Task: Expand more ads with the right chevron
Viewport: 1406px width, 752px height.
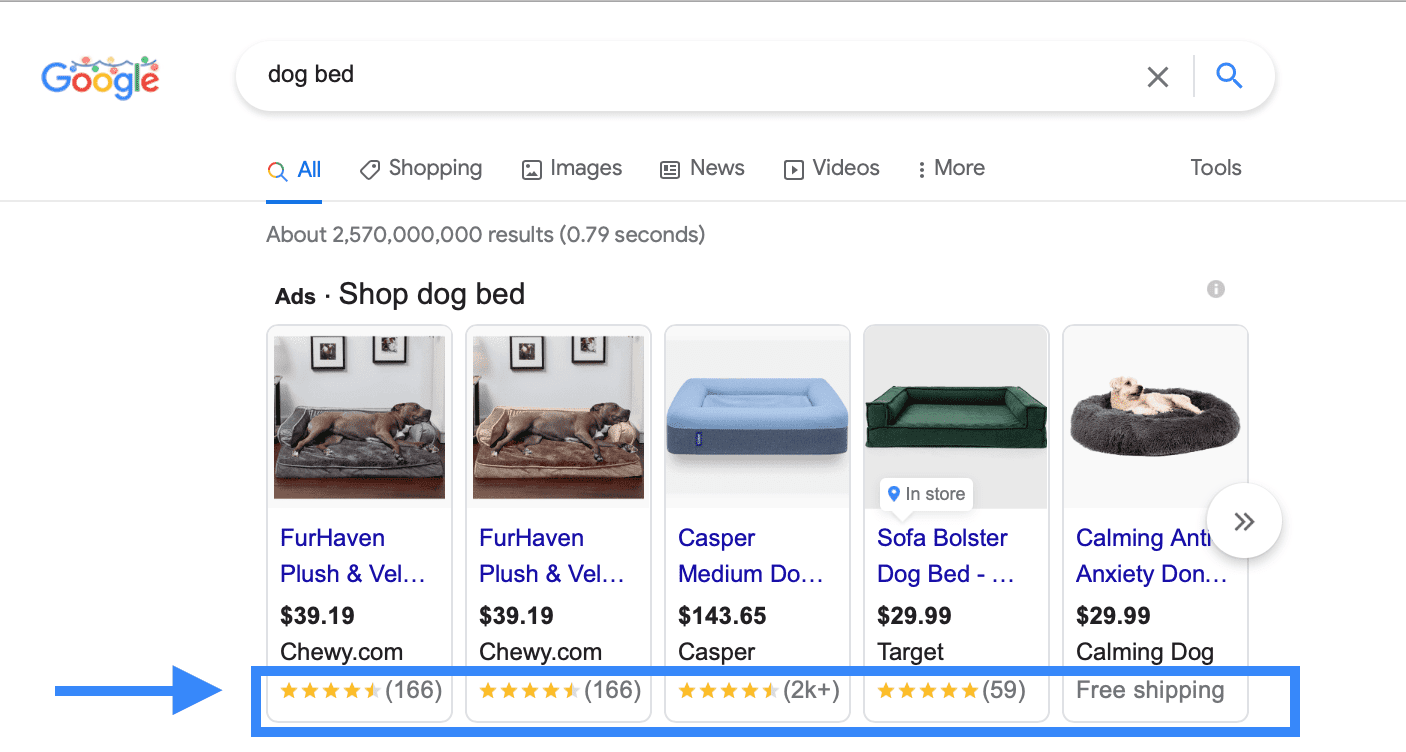Action: coord(1243,521)
